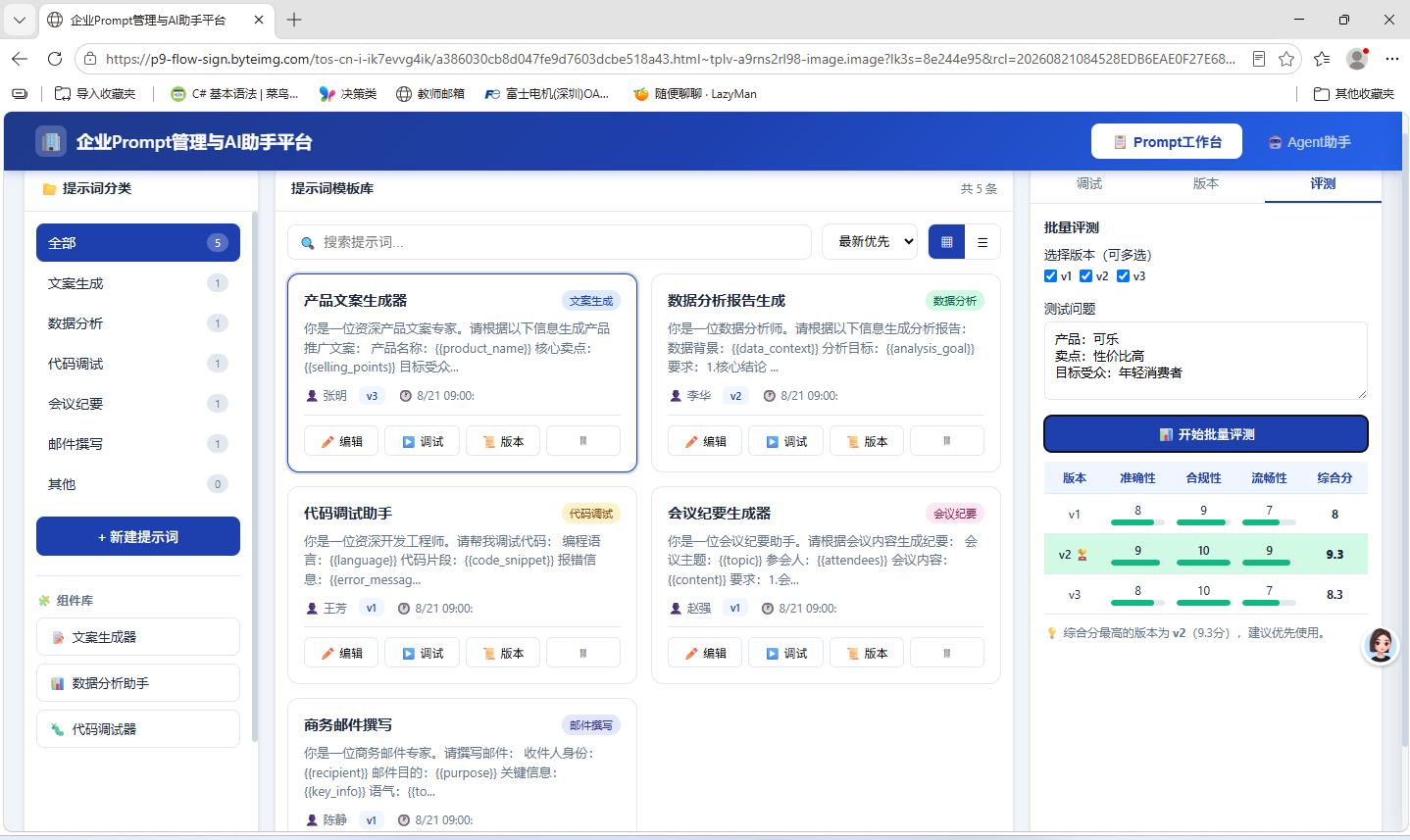This screenshot has height=840, width=1410.
Task: Click 调试 on the 数据分析报告生成 card
Action: tap(785, 441)
